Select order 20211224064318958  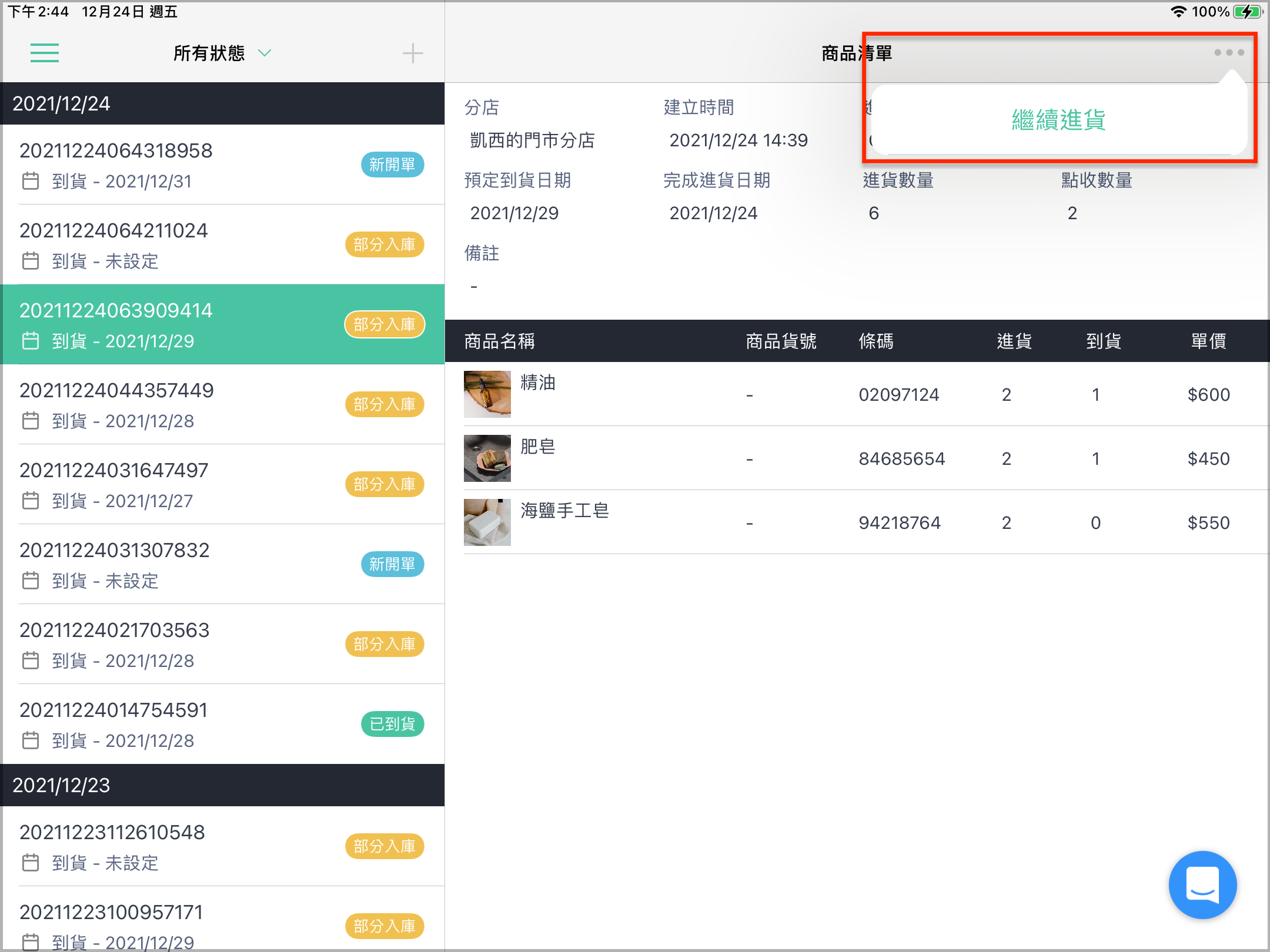pos(223,165)
